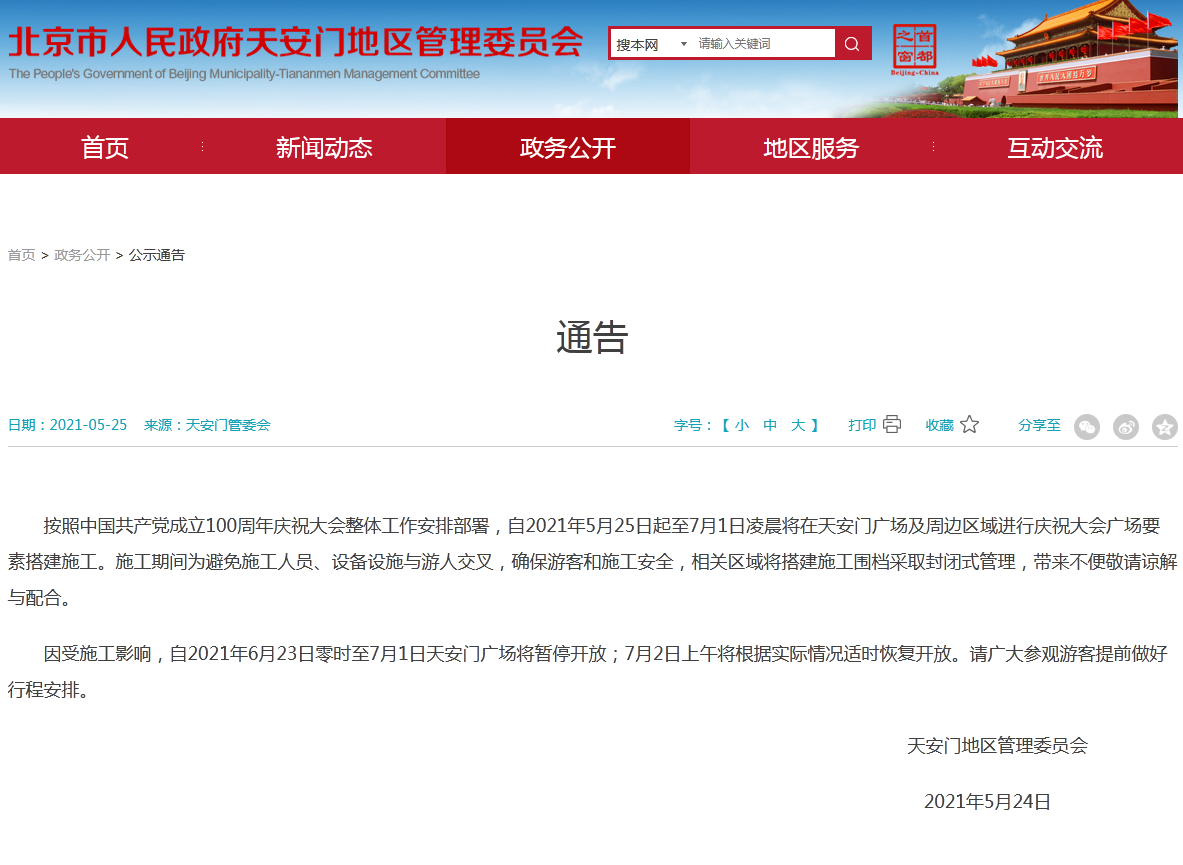Screen dimensions: 1183x865
Task: Open the 新闻动态 navigation tab
Action: [324, 146]
